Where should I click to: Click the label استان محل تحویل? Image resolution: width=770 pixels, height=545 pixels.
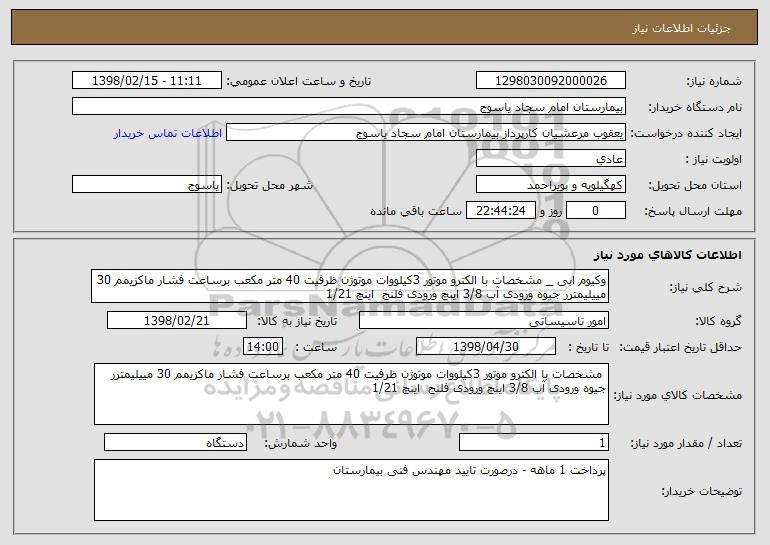(x=695, y=185)
